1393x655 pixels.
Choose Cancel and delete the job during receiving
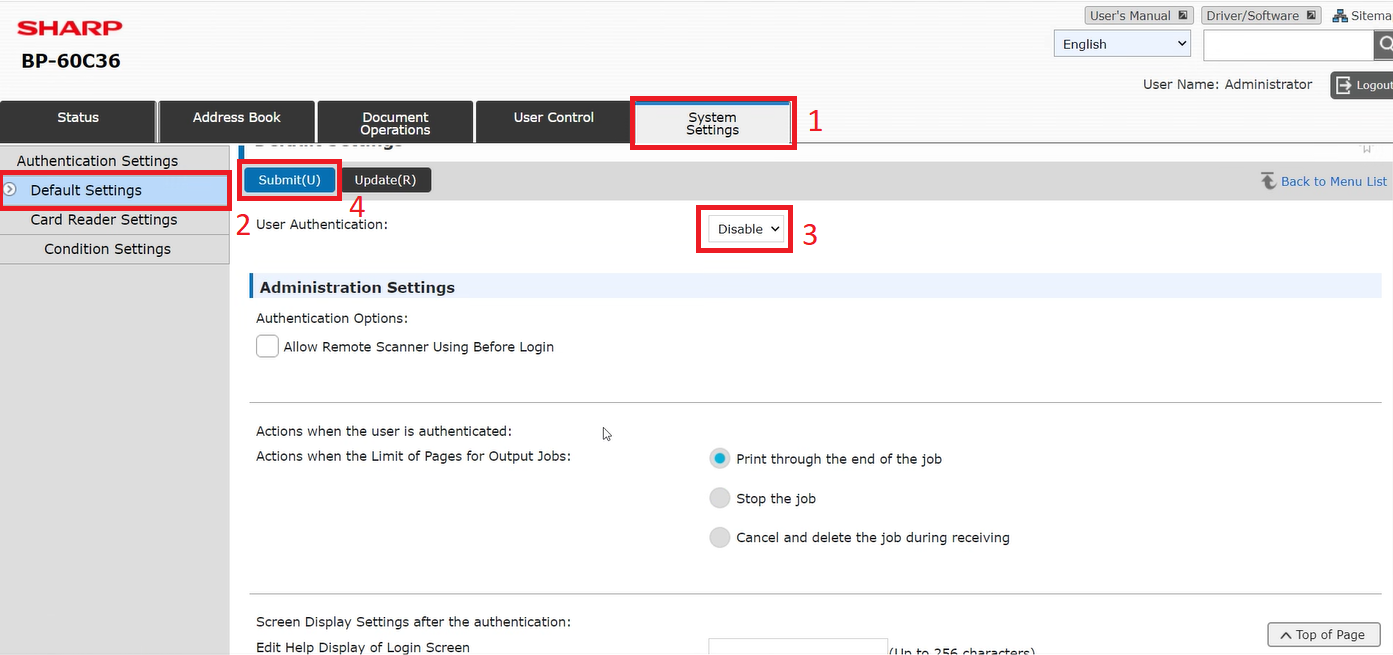719,537
